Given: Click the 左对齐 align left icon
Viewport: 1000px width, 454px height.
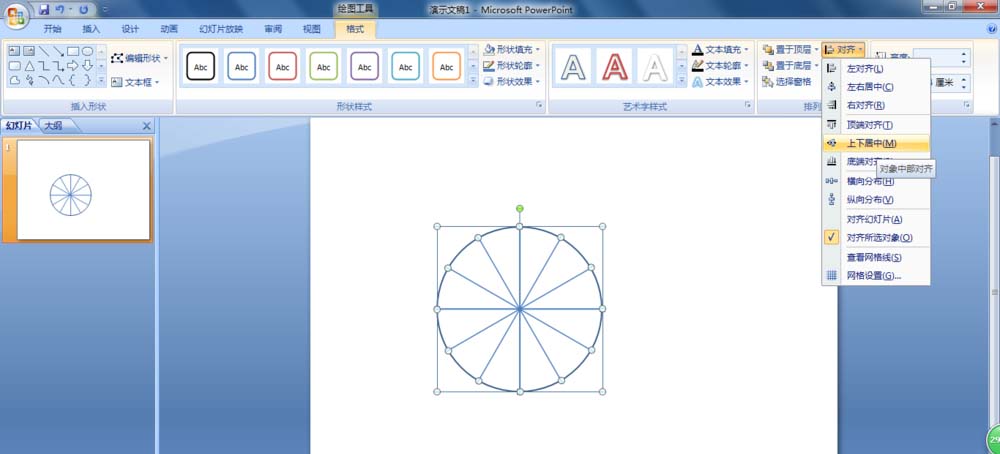Looking at the screenshot, I should point(832,68).
